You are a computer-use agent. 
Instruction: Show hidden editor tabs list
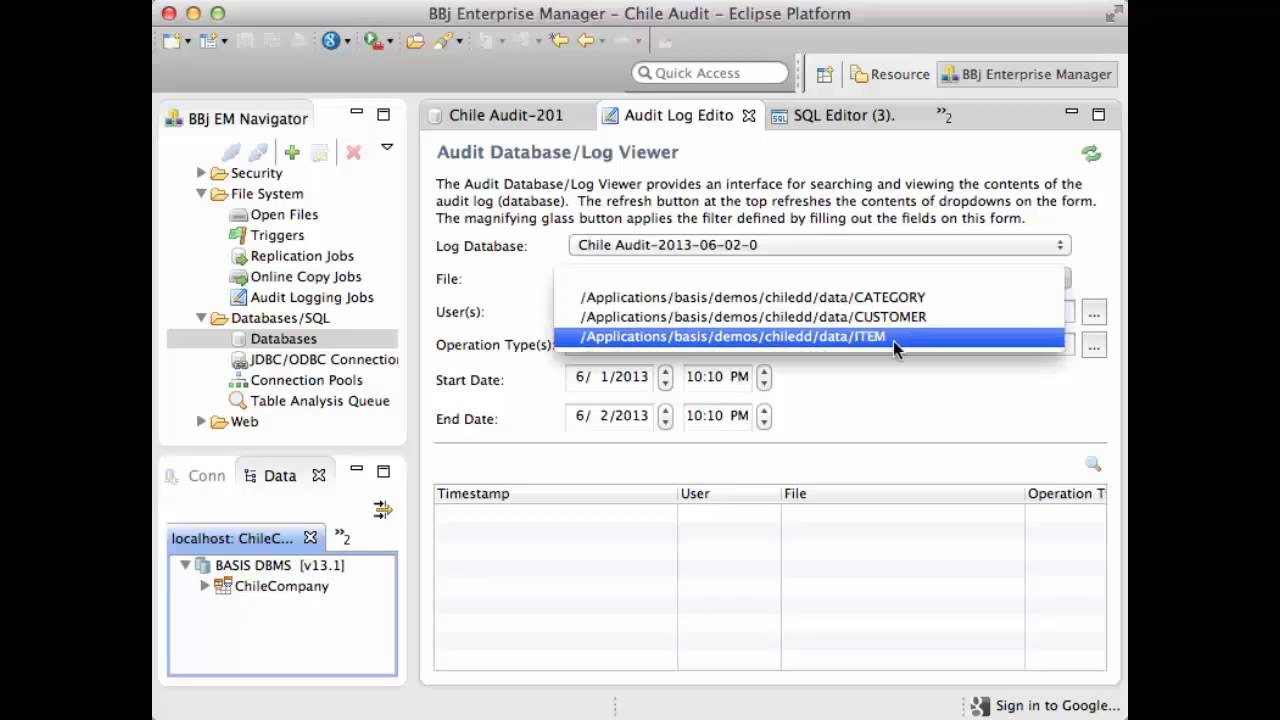(944, 116)
